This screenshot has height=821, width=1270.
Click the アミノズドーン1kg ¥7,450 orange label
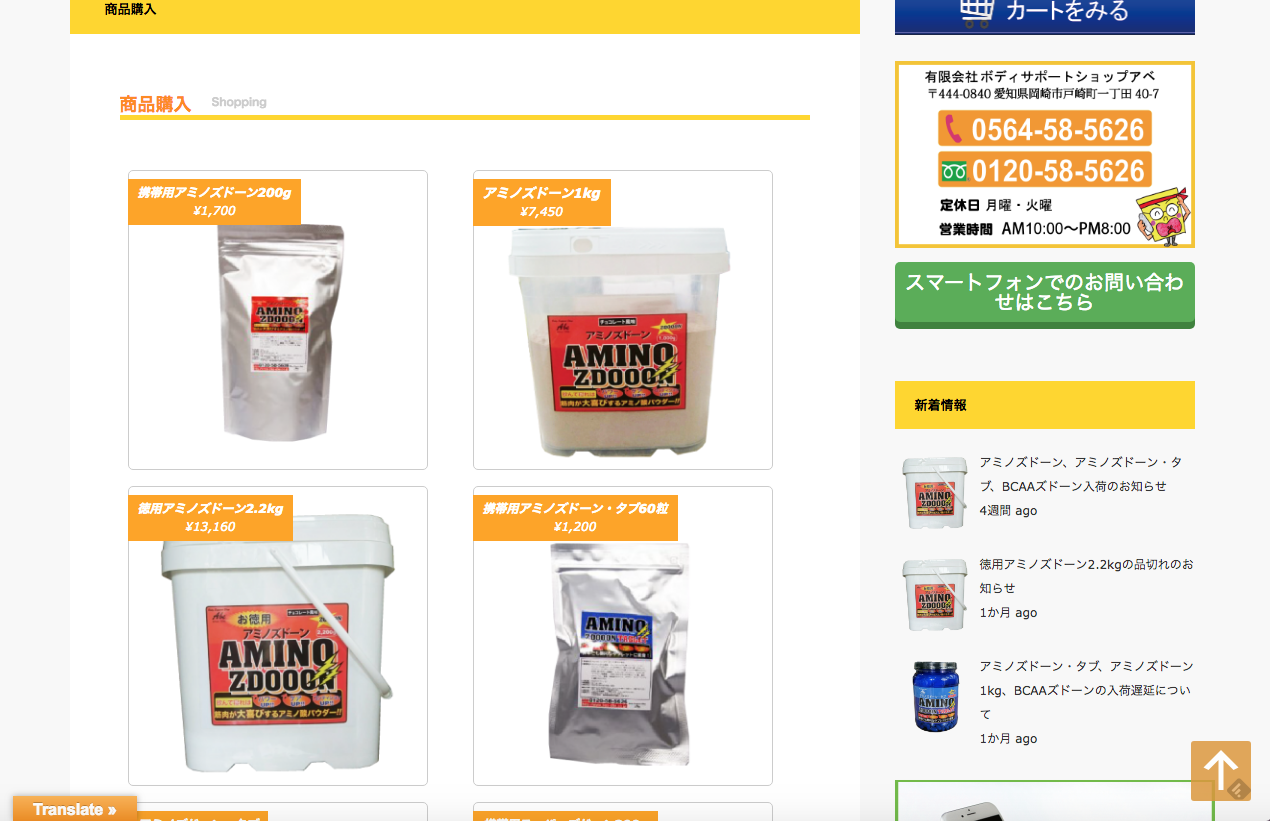[542, 202]
